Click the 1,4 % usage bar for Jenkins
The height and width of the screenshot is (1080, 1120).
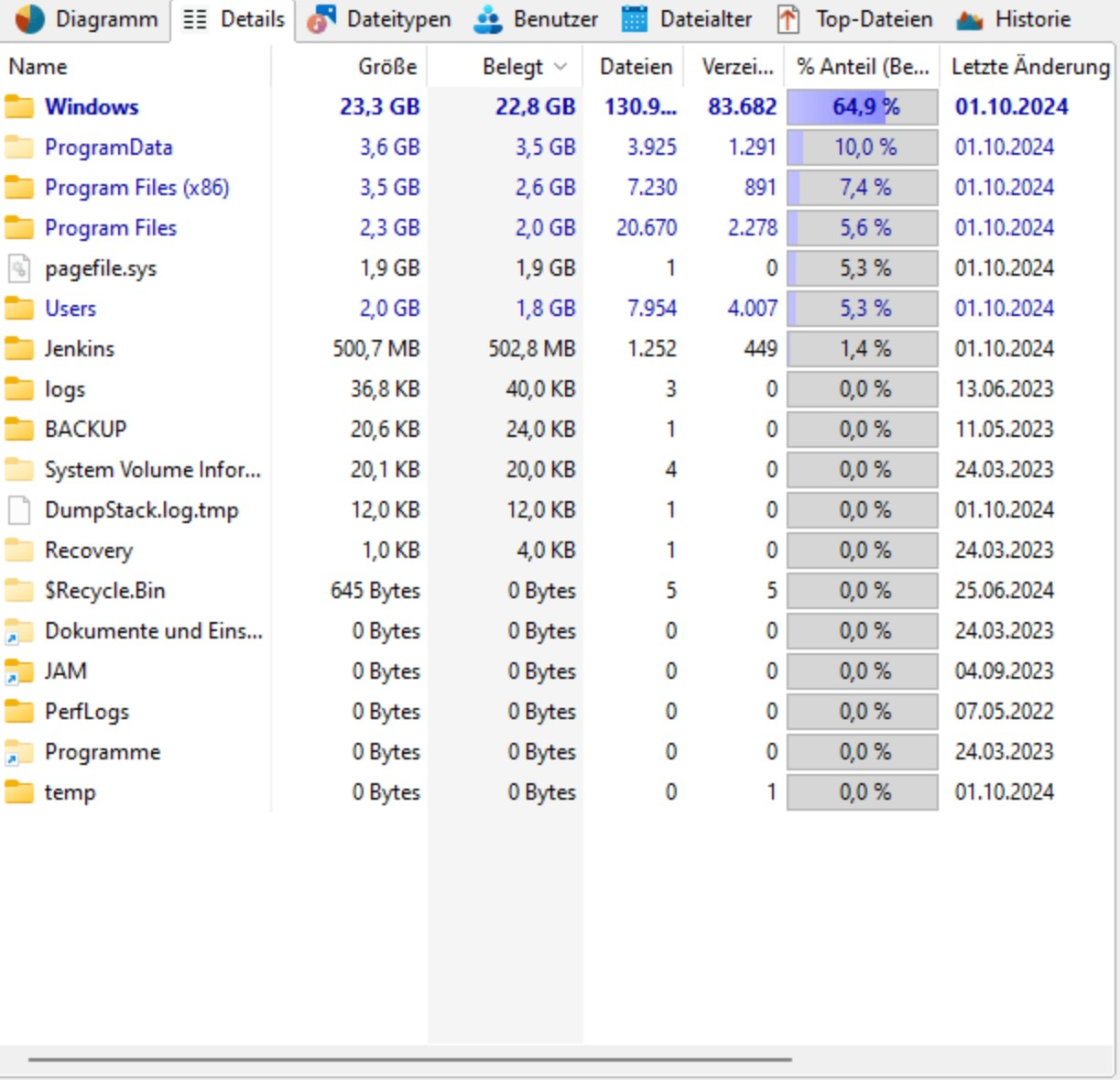pyautogui.click(x=863, y=349)
